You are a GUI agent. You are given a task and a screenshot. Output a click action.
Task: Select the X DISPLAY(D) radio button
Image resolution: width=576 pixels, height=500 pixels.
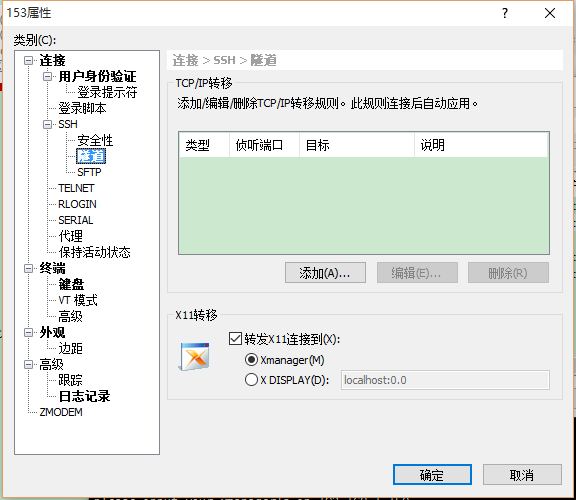(x=251, y=380)
